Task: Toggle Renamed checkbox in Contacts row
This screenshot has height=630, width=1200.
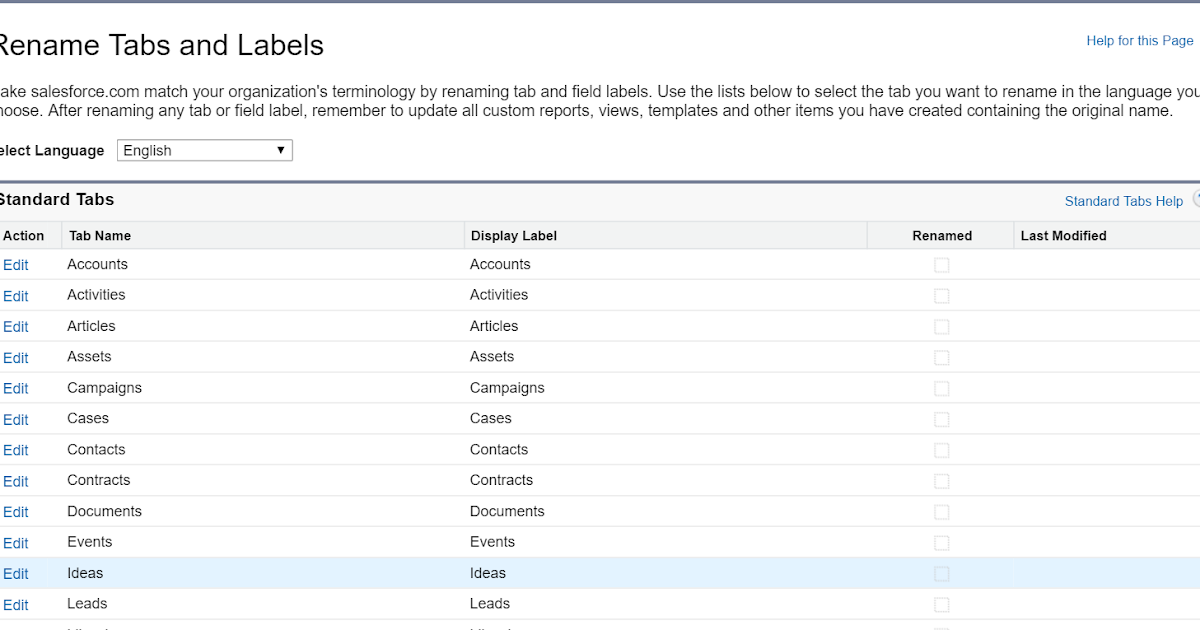Action: [941, 450]
